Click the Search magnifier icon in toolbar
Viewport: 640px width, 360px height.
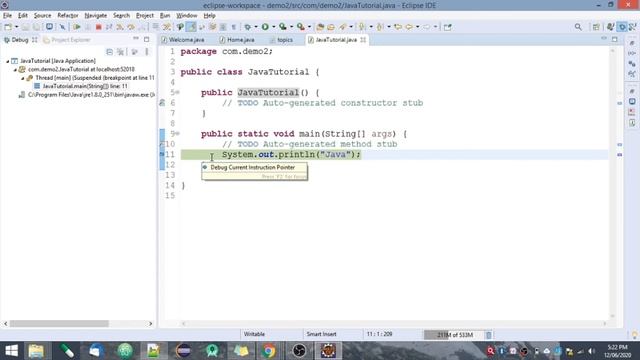[x=578, y=27]
